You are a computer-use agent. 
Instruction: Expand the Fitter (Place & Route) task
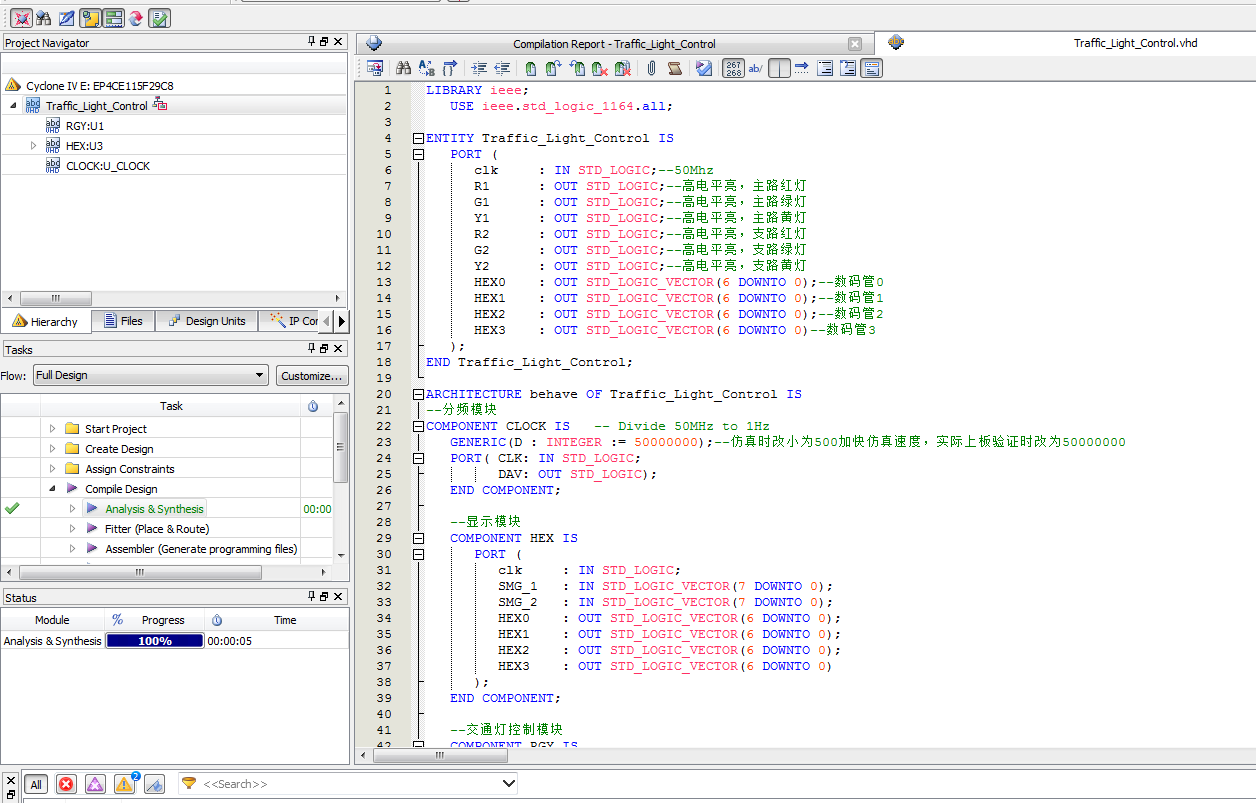[72, 529]
